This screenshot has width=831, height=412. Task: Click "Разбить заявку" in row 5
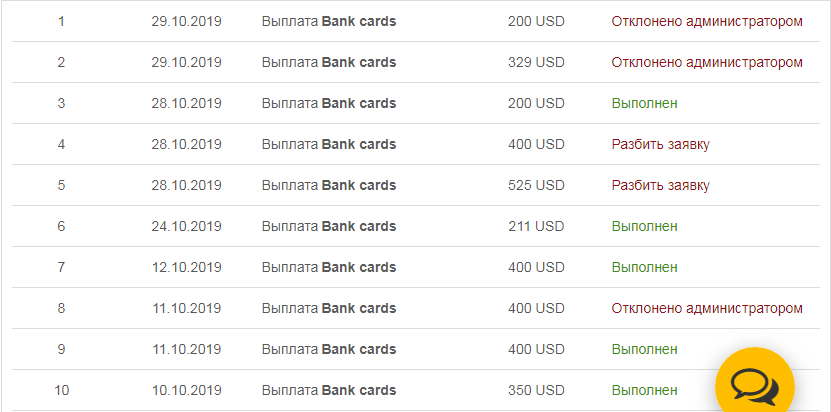click(x=660, y=185)
